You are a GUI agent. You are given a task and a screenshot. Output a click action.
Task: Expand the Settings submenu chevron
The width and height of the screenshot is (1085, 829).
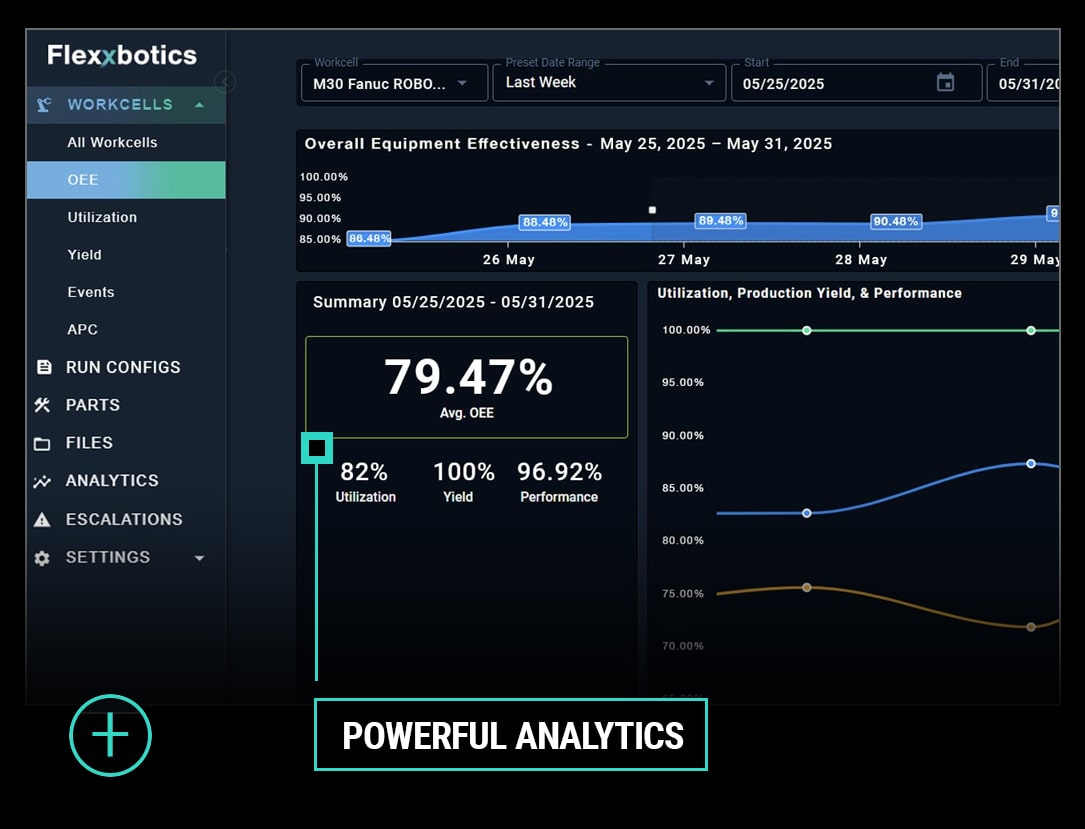pos(199,558)
